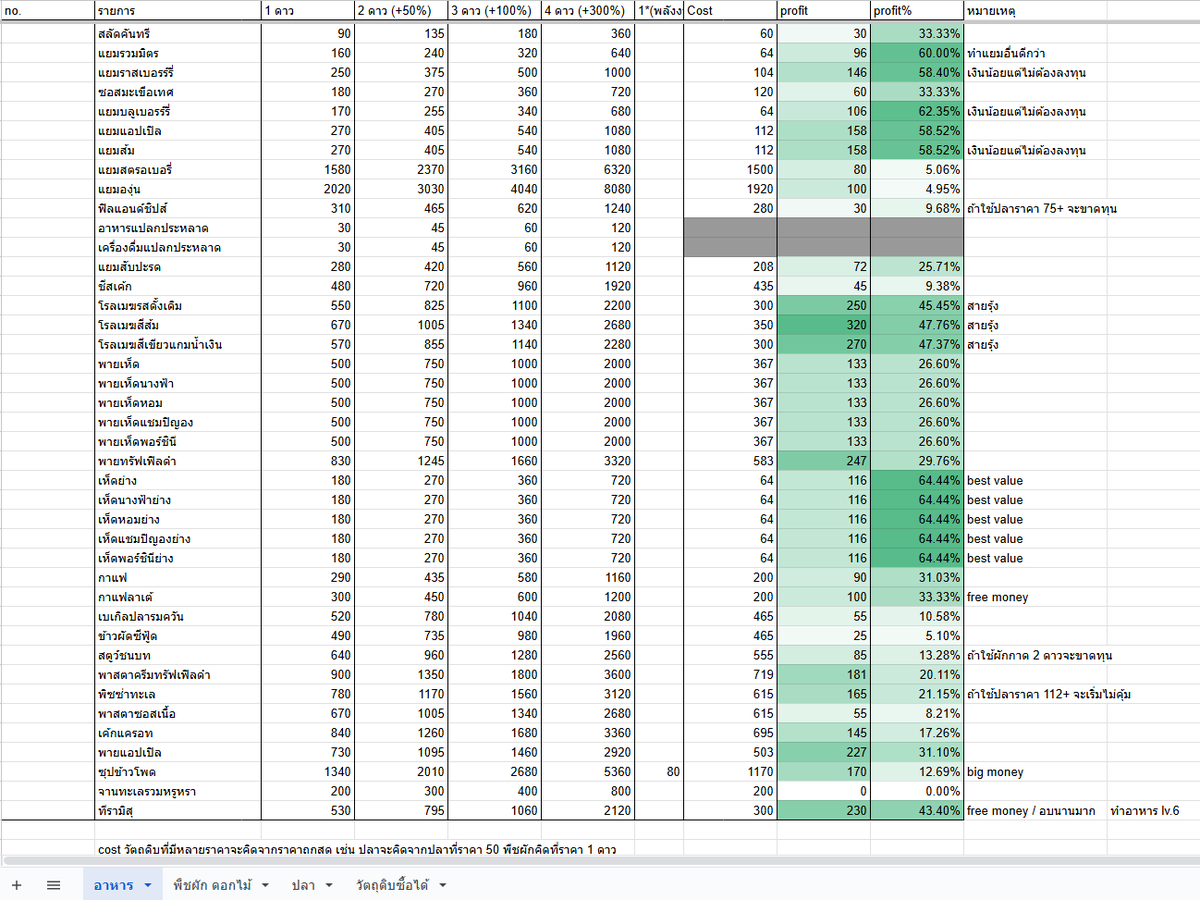Select the 0.00% profit of จานทะเลรวมหรูหรา
The width and height of the screenshot is (1200, 900).
pyautogui.click(x=917, y=793)
